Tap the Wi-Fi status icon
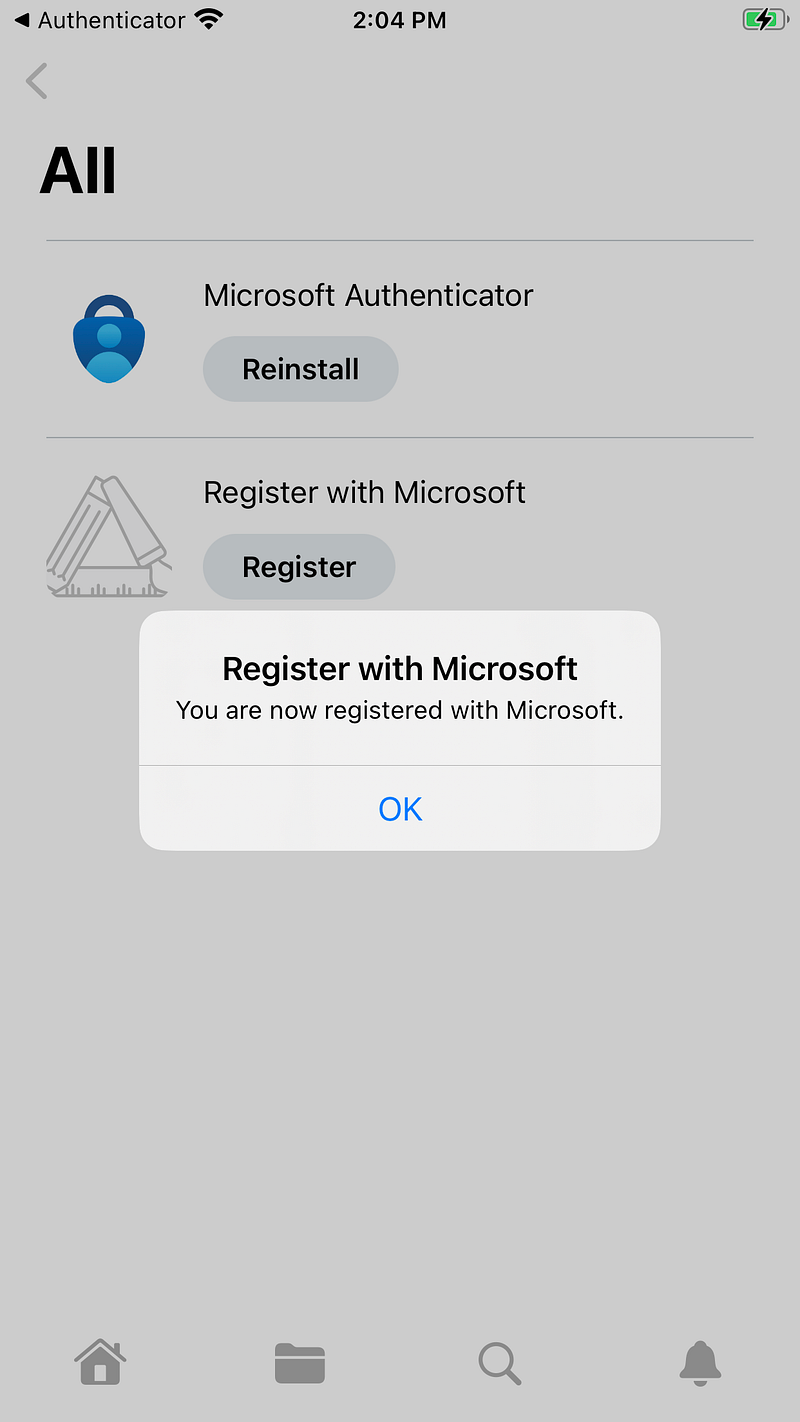This screenshot has height=1422, width=800. (207, 18)
